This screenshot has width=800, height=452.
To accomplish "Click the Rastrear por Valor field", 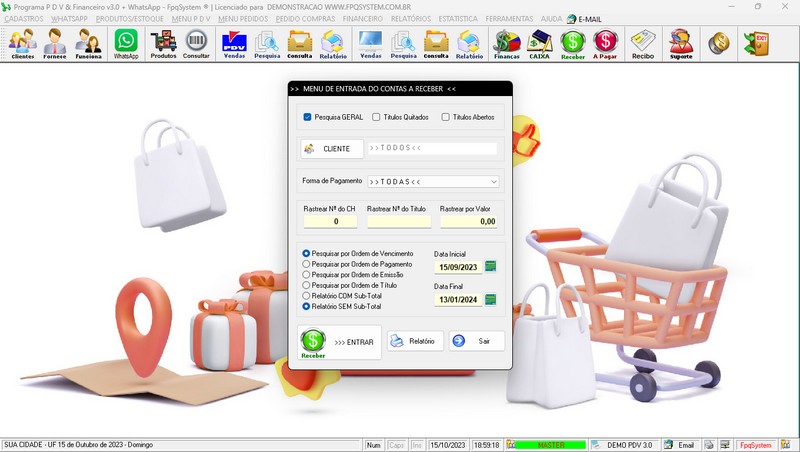I will pyautogui.click(x=468, y=221).
